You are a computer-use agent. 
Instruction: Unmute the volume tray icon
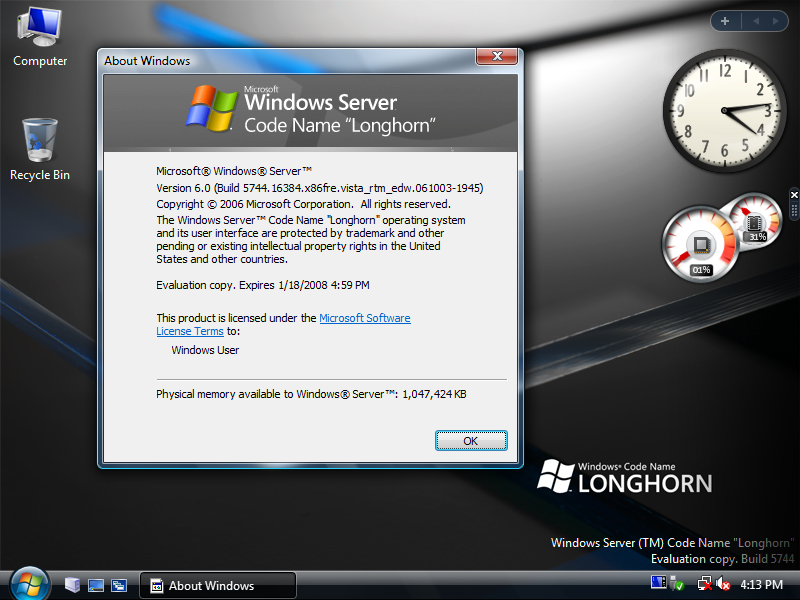coord(723,583)
